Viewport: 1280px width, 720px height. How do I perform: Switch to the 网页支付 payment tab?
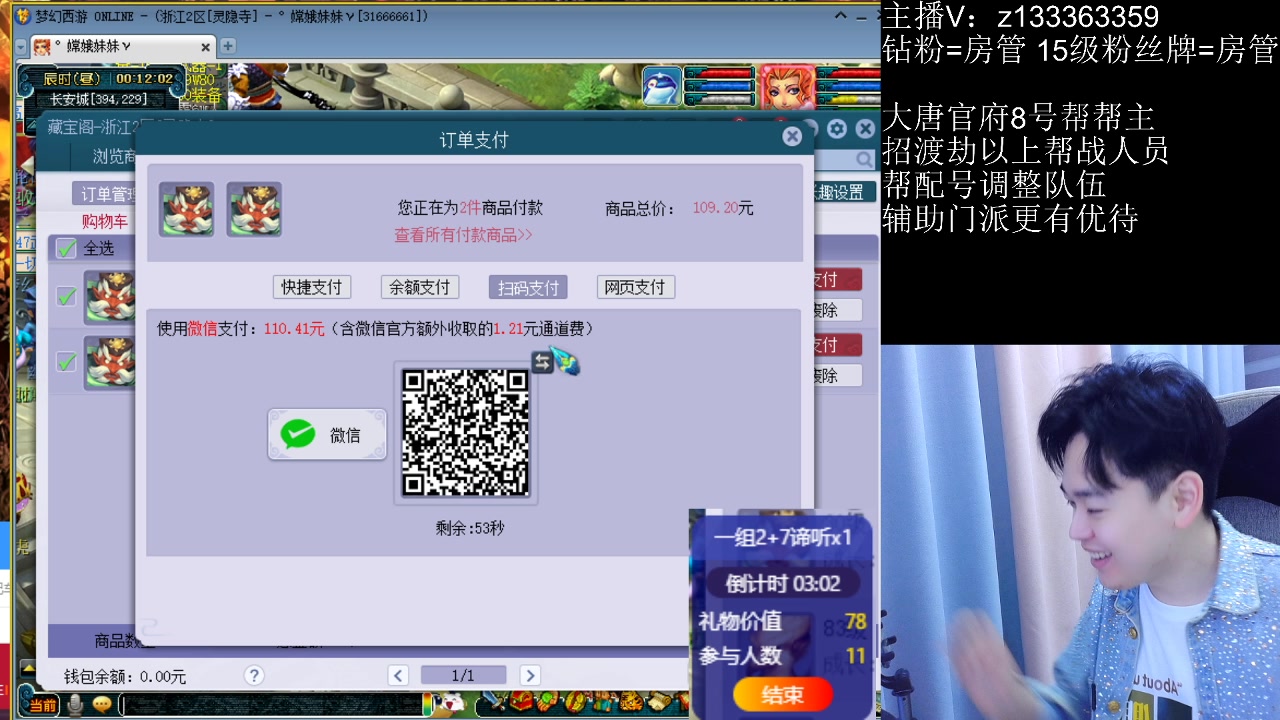(x=635, y=287)
